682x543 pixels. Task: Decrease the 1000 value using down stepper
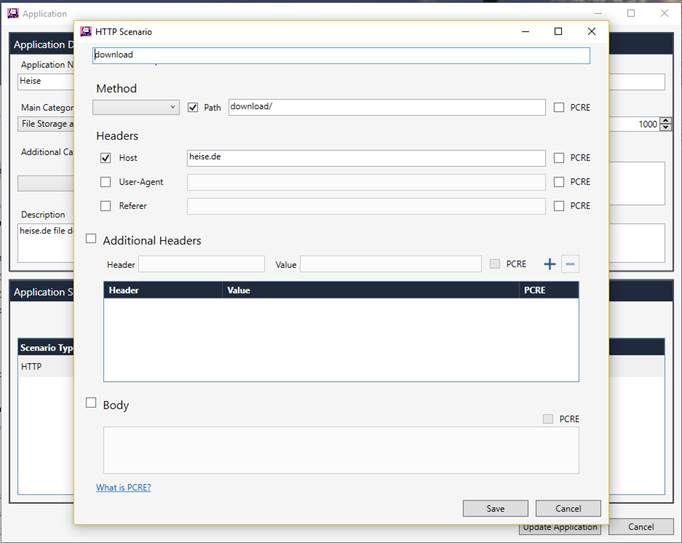(x=665, y=127)
